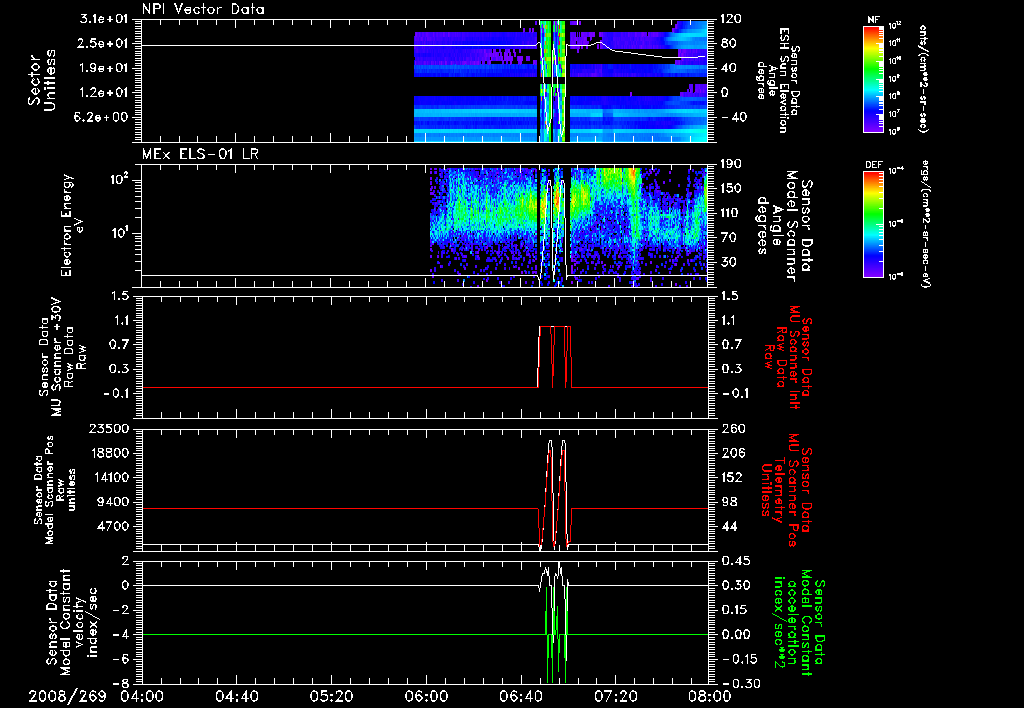Click the green Model Constant acceleration label
Viewport: 1024px width, 708px height.
pyautogui.click(x=799, y=623)
